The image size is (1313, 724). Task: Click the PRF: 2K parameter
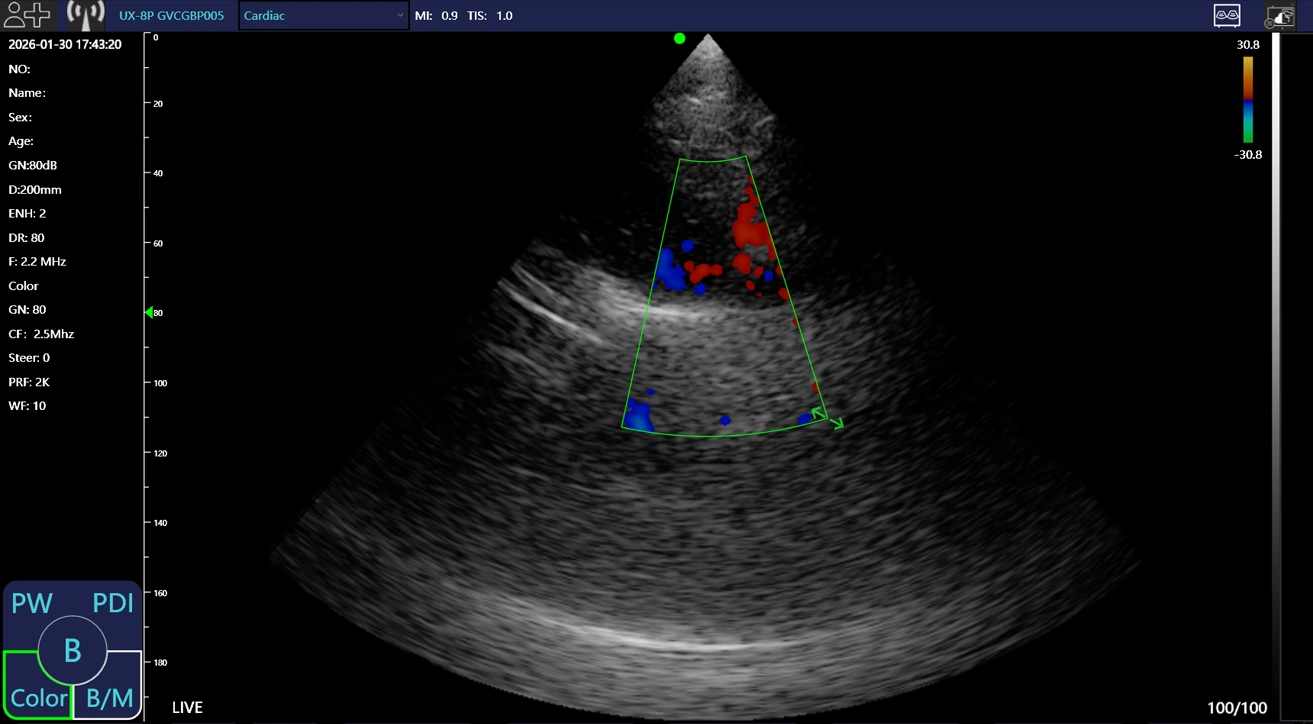[x=29, y=382]
